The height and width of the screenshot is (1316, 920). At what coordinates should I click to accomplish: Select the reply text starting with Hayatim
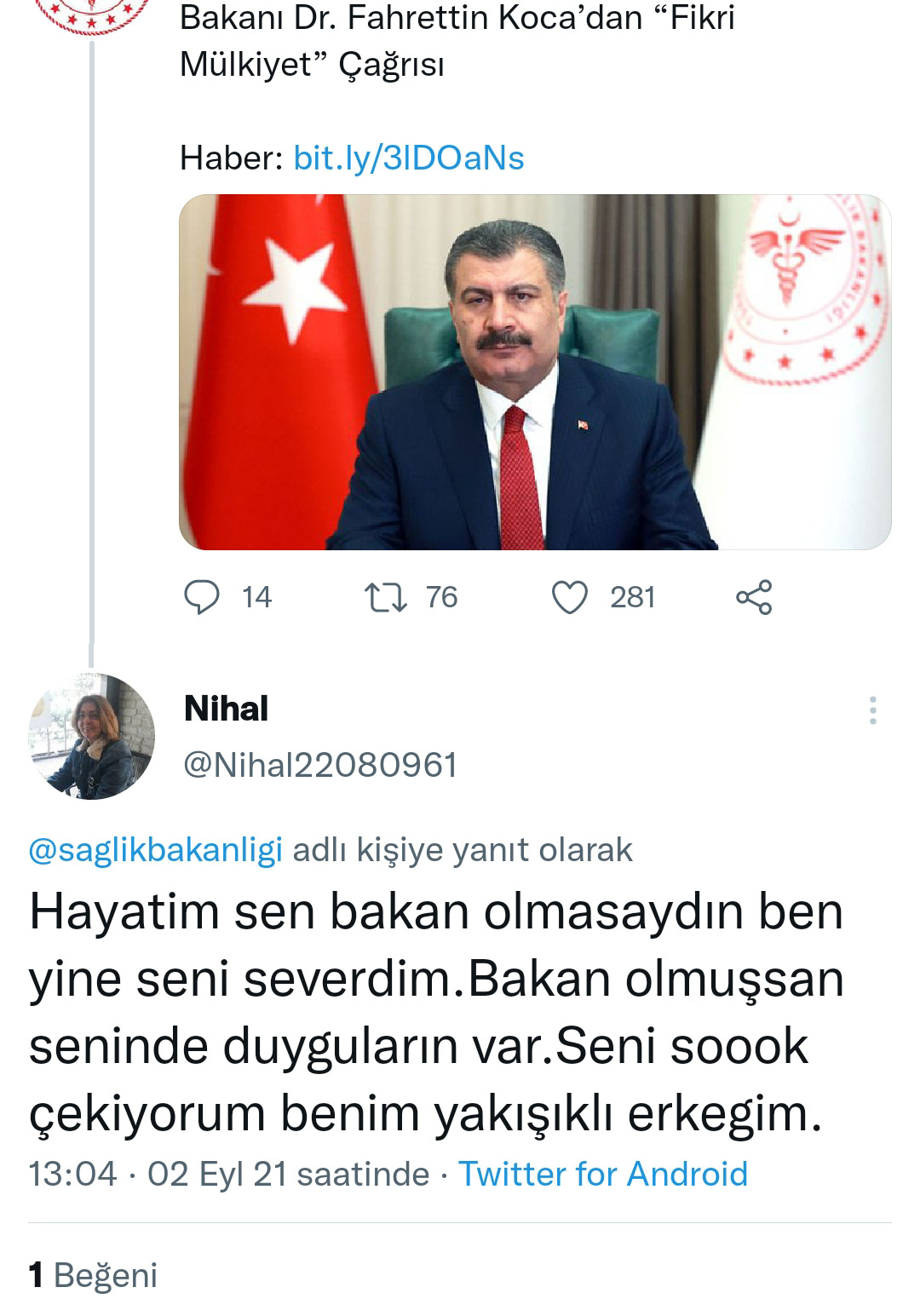pos(437,1013)
